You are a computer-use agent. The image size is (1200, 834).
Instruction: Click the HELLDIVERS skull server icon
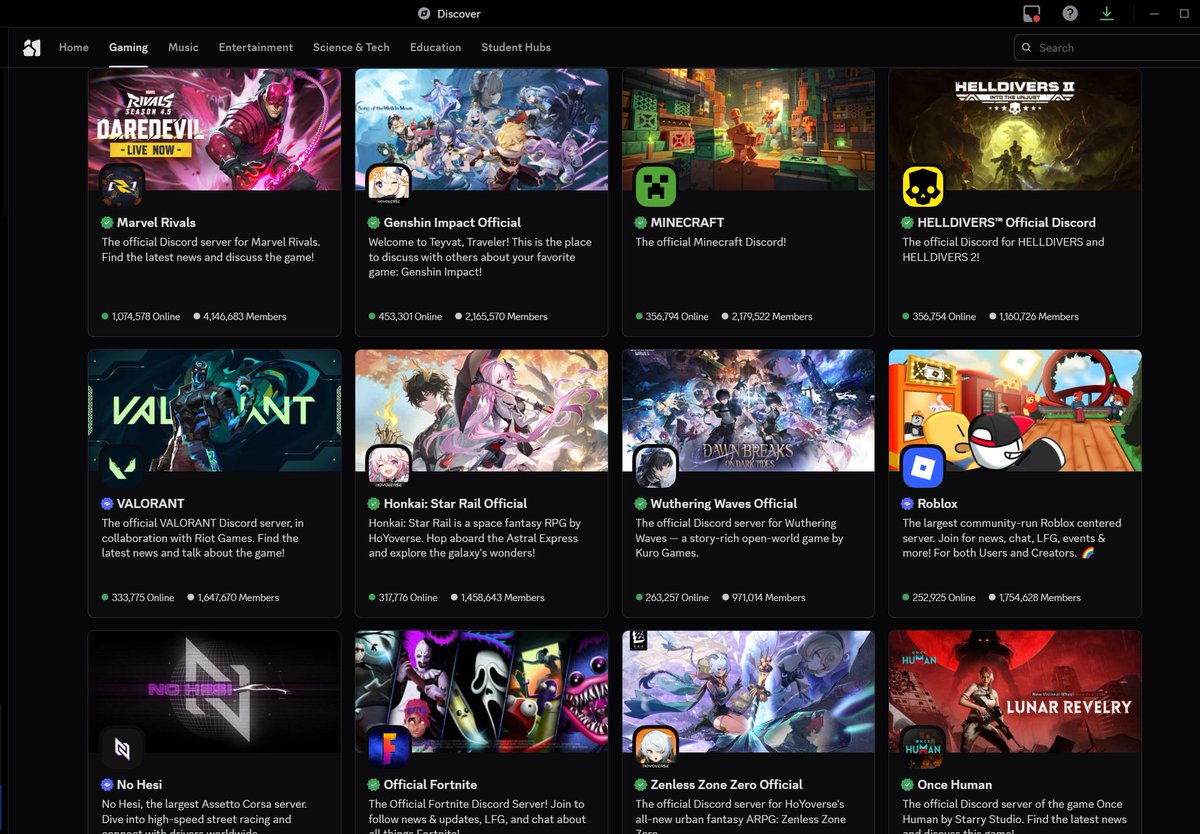coord(922,186)
